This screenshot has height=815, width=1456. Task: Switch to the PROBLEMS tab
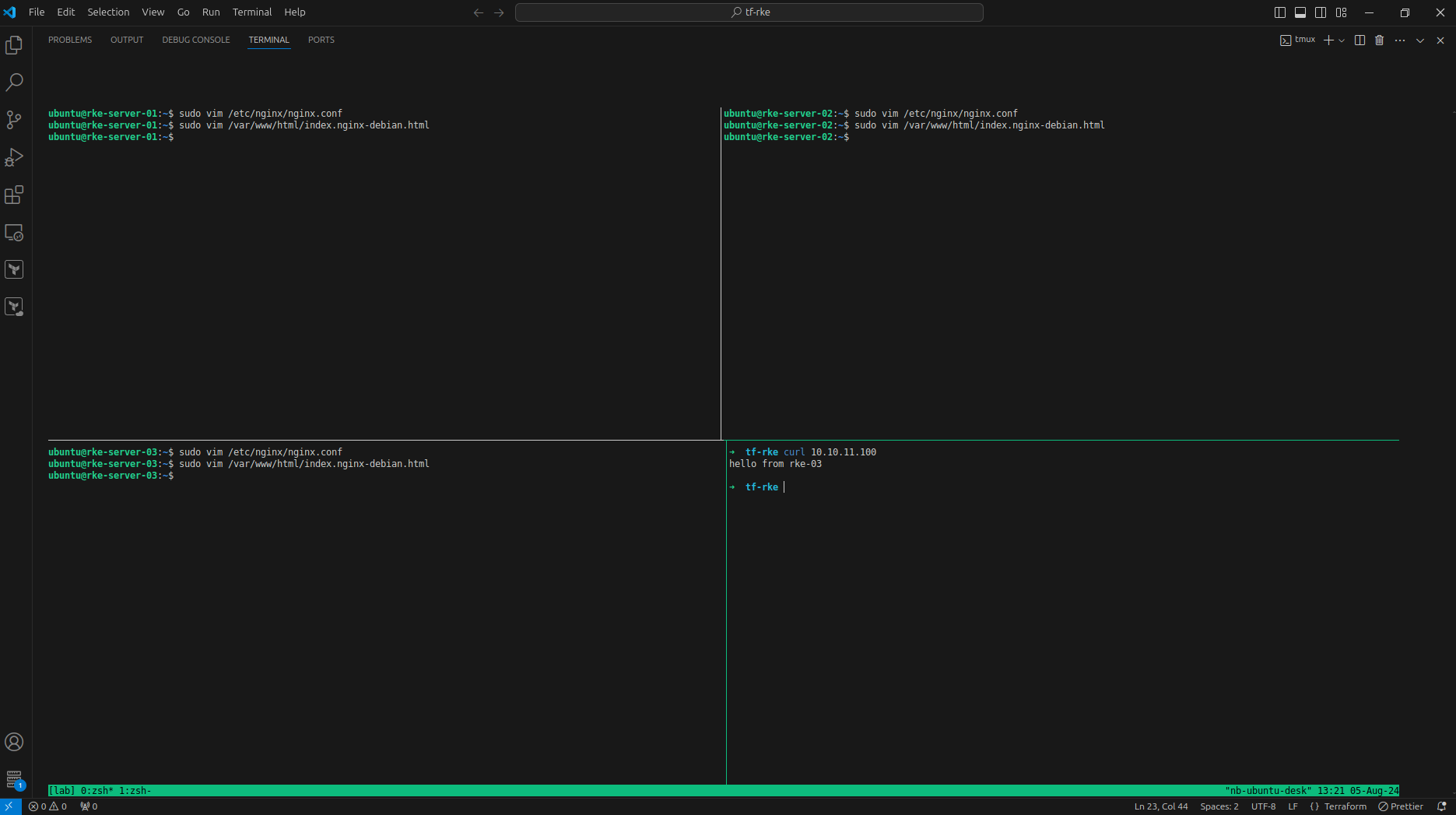(70, 40)
